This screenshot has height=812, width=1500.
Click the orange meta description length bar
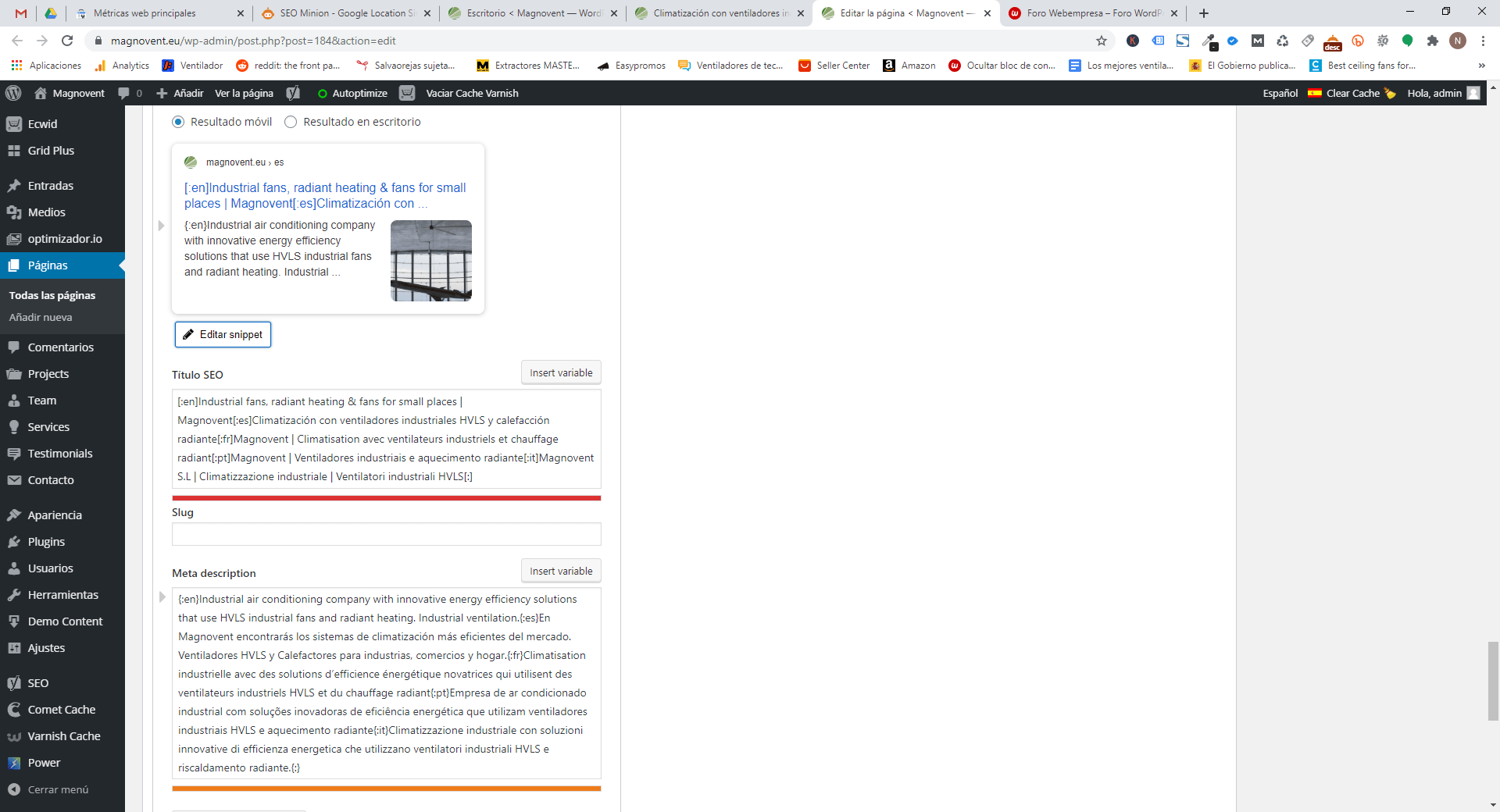coord(387,789)
